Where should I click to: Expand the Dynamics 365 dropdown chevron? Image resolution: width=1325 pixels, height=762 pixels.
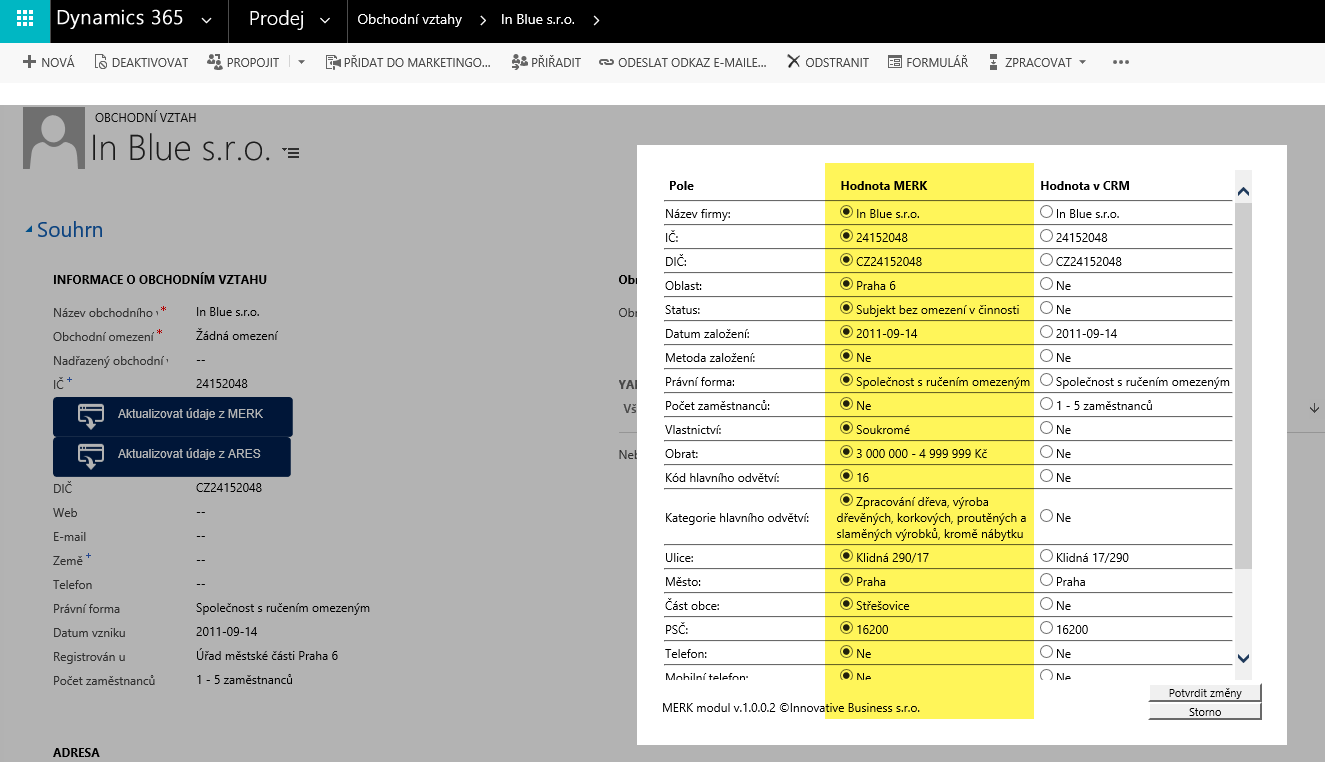pos(206,21)
